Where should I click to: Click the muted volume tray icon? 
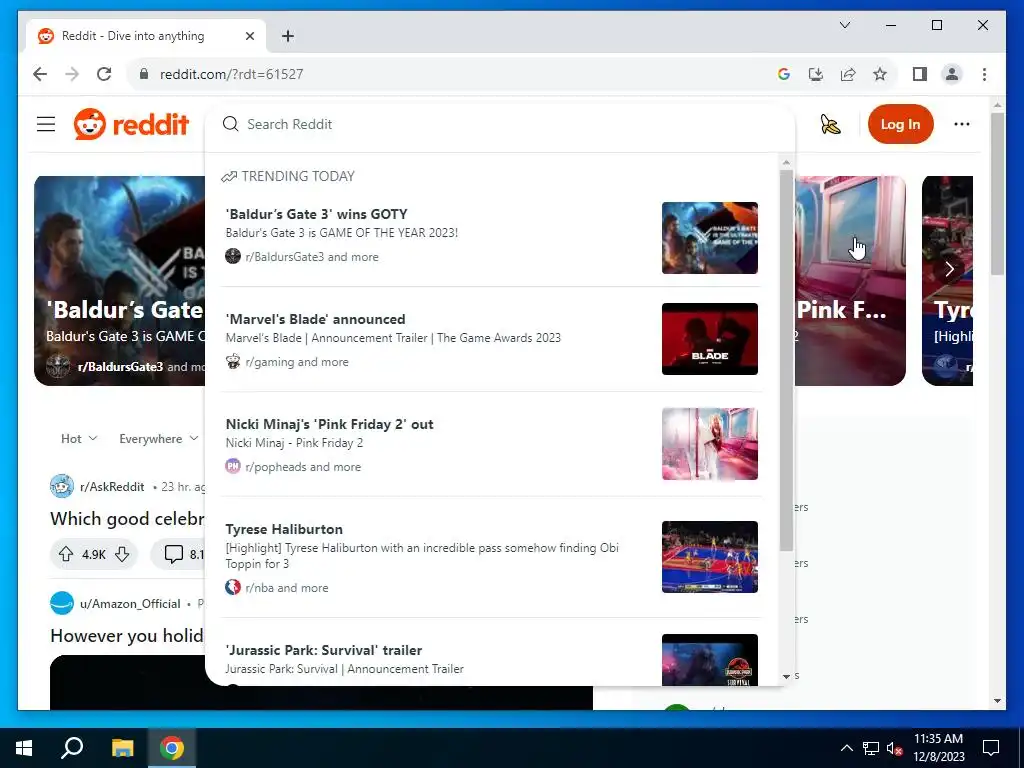coord(894,748)
